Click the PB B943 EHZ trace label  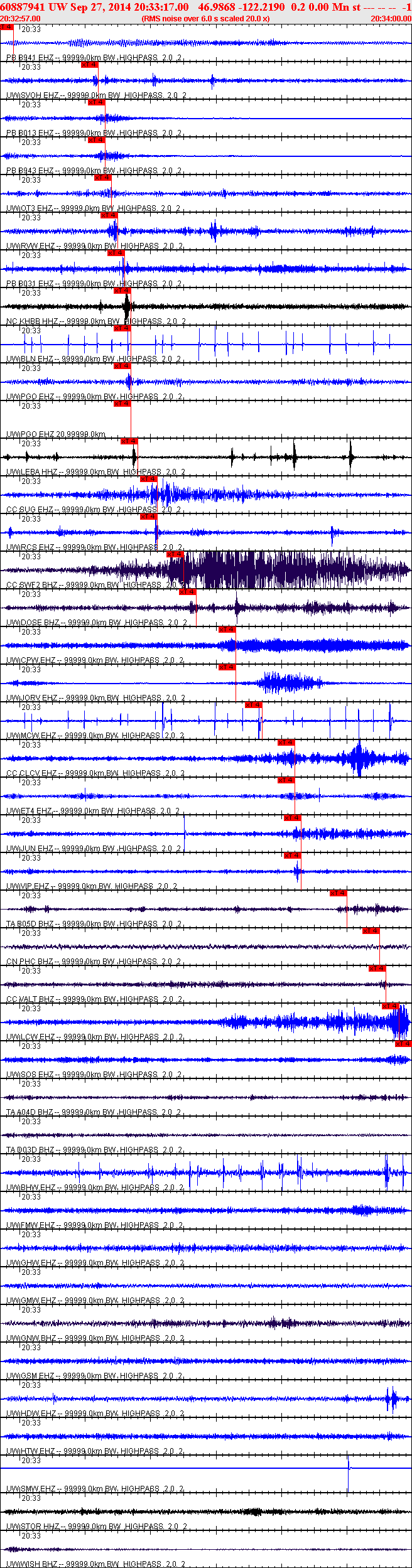[x=94, y=171]
